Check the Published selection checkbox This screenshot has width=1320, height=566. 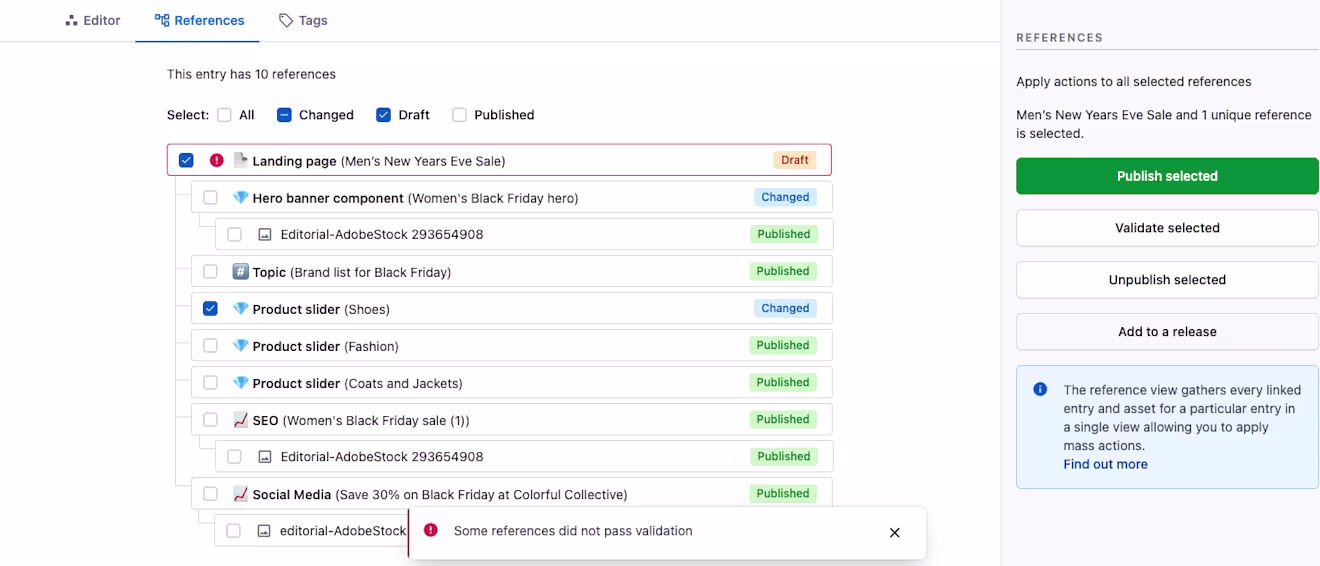click(459, 115)
